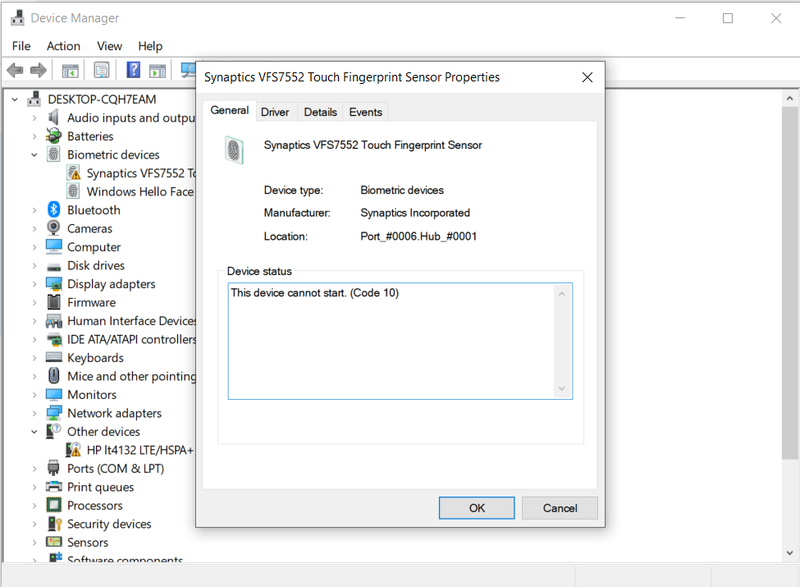Click inside the Device status text box
The width and height of the screenshot is (800, 587).
point(400,341)
